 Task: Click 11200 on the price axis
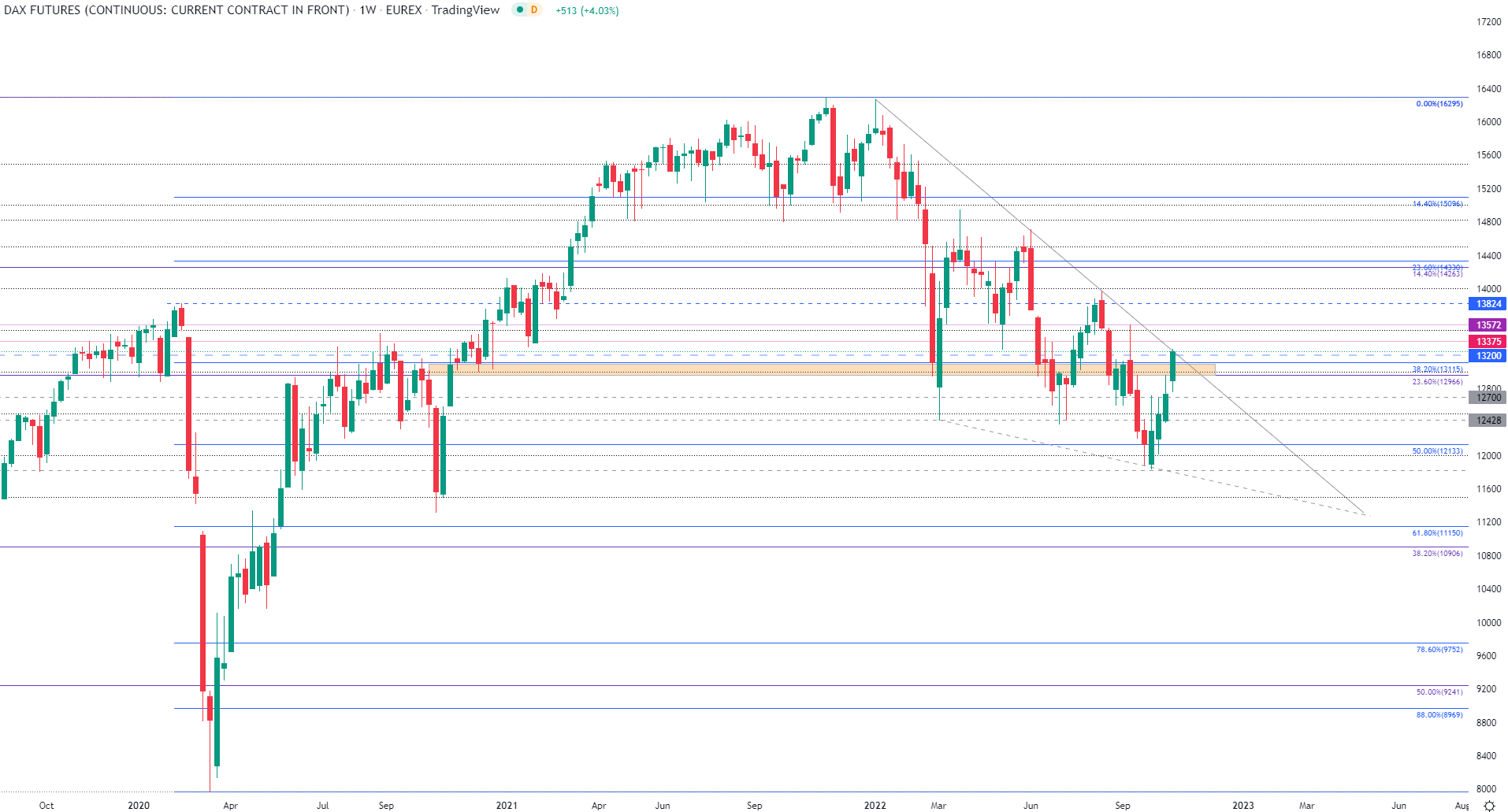[1488, 522]
